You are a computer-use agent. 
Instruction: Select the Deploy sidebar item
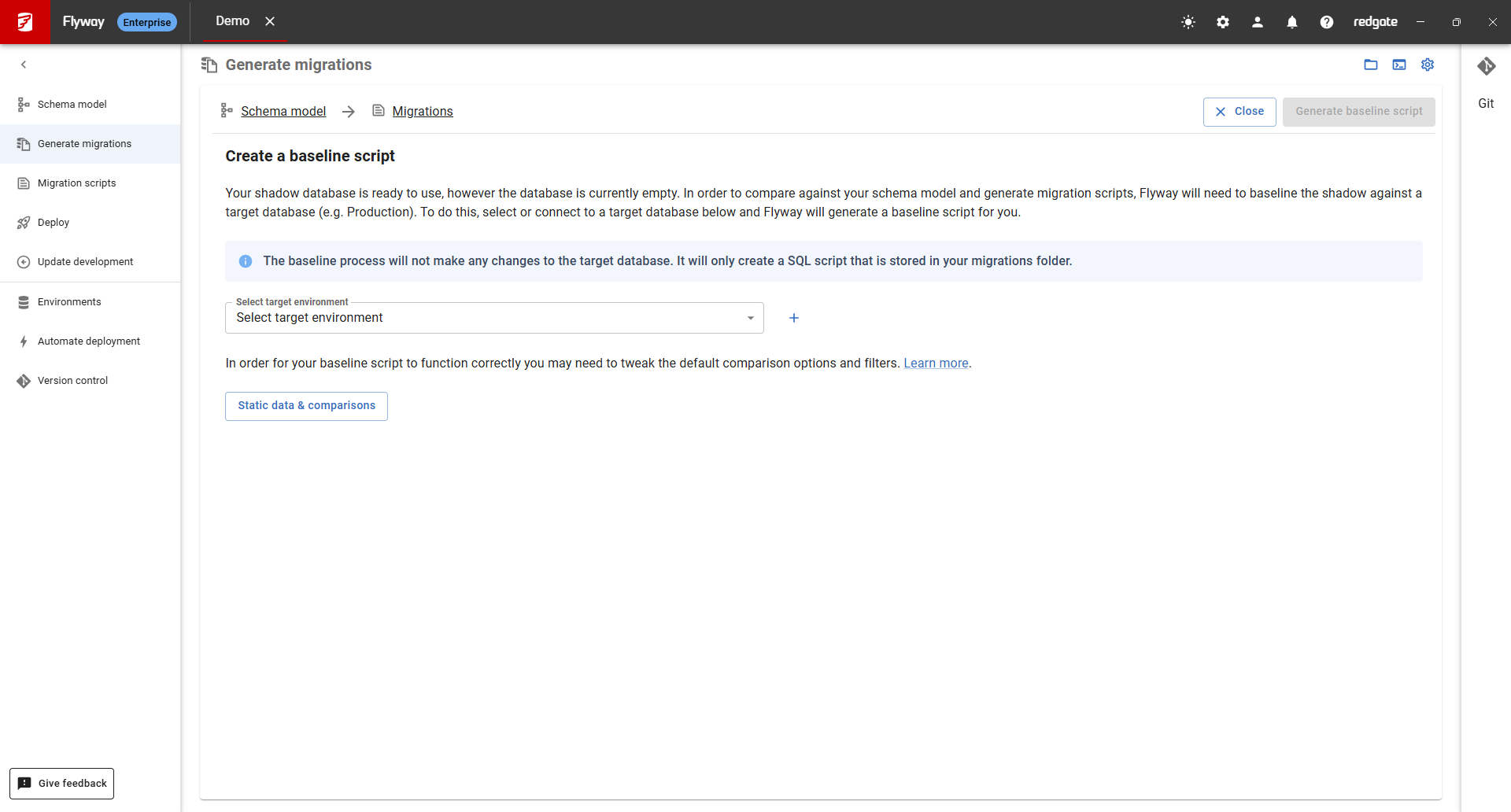54,223
